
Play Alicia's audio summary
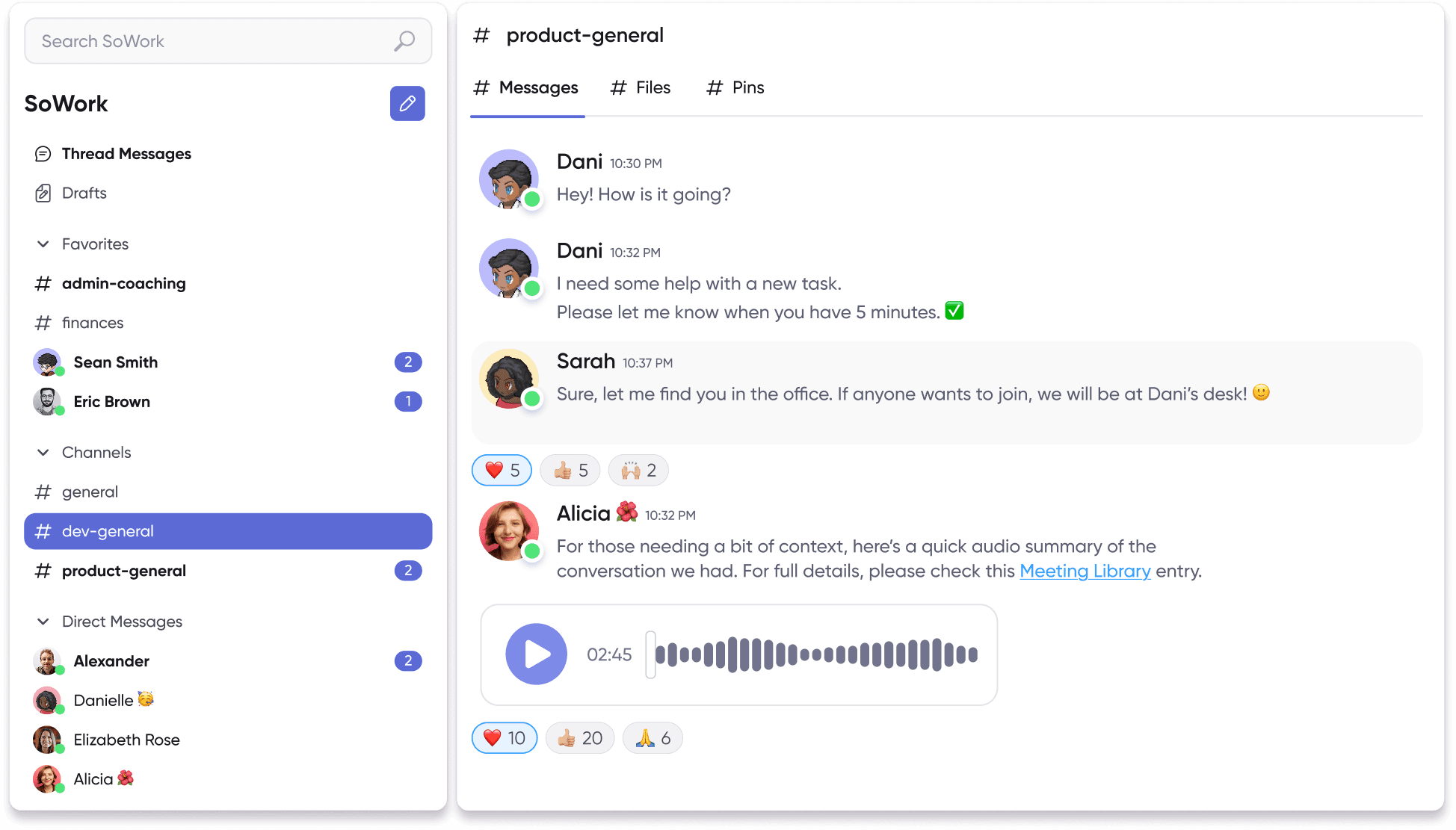[x=536, y=654]
